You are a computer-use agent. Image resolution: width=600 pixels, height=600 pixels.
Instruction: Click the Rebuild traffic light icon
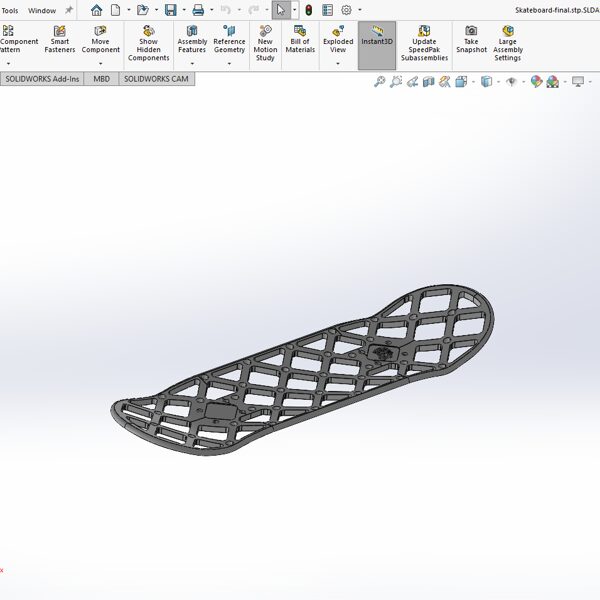[x=308, y=10]
